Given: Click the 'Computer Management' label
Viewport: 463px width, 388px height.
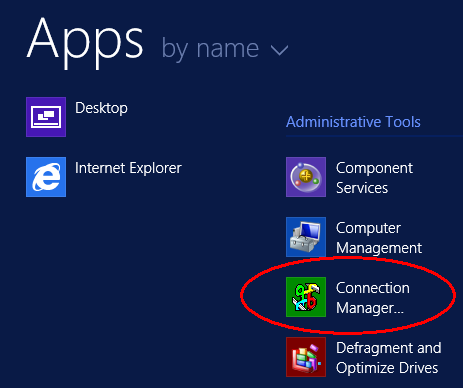Looking at the screenshot, I should [x=379, y=238].
